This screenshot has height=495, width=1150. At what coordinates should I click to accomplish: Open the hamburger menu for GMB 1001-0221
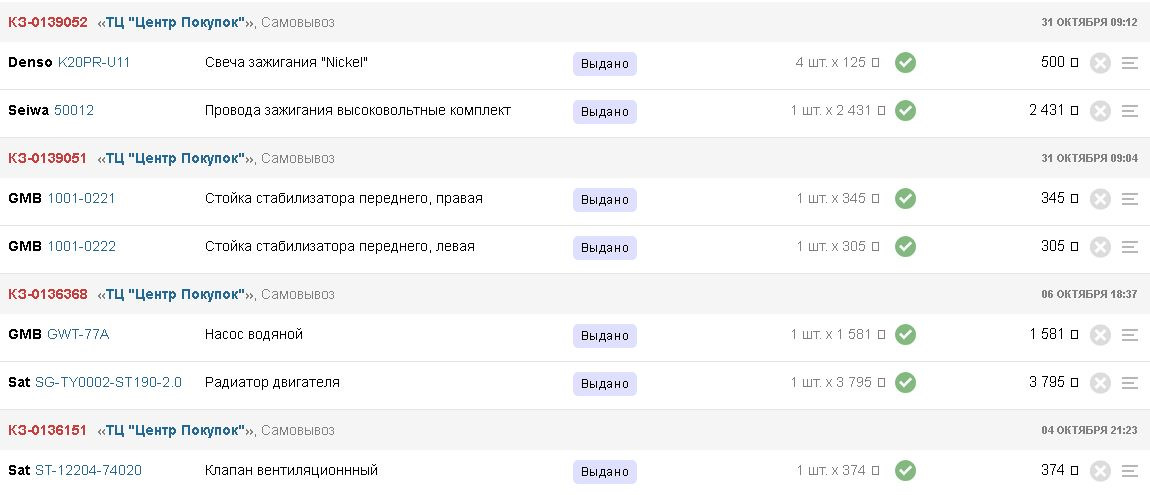[1129, 199]
